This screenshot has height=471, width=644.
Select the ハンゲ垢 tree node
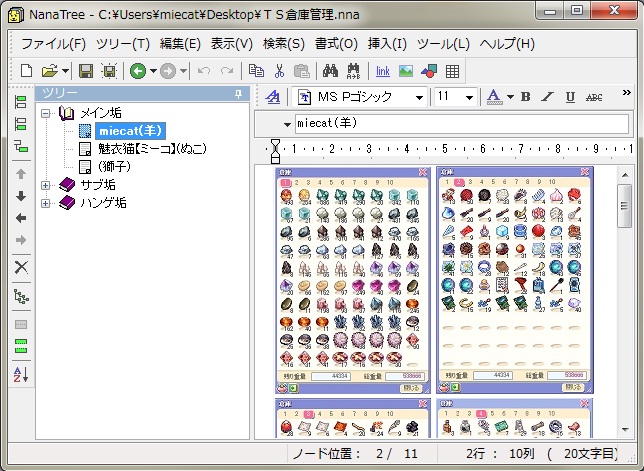[x=103, y=203]
